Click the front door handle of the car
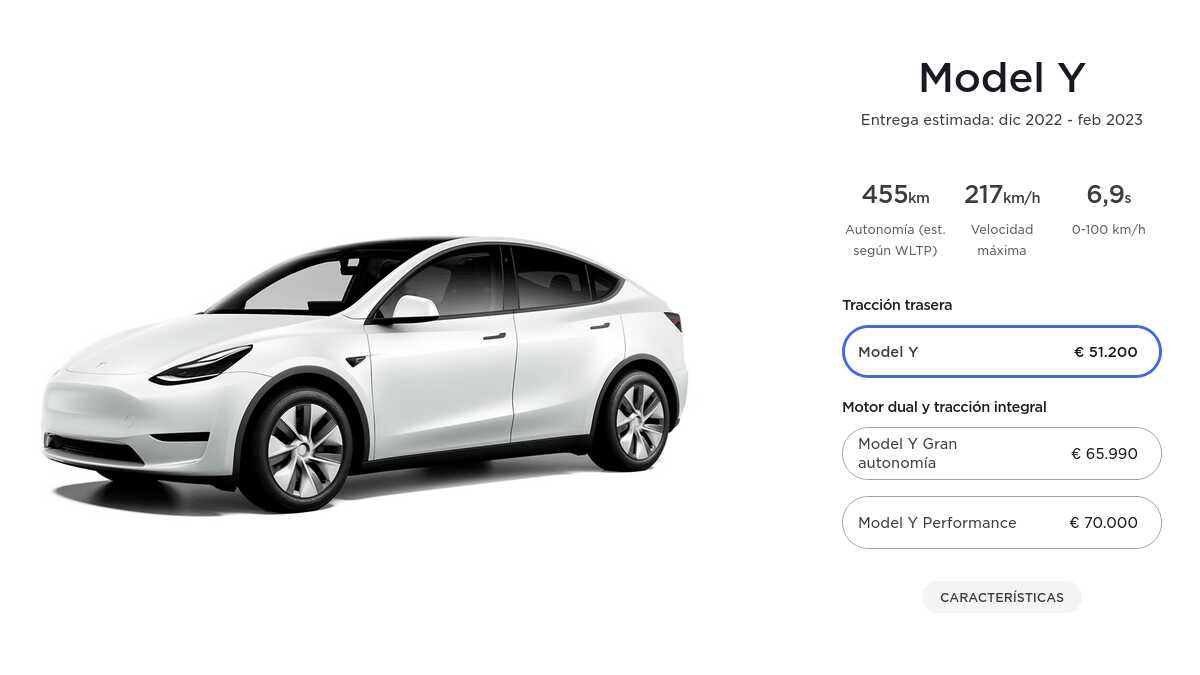The image size is (1200, 675). pos(494,337)
